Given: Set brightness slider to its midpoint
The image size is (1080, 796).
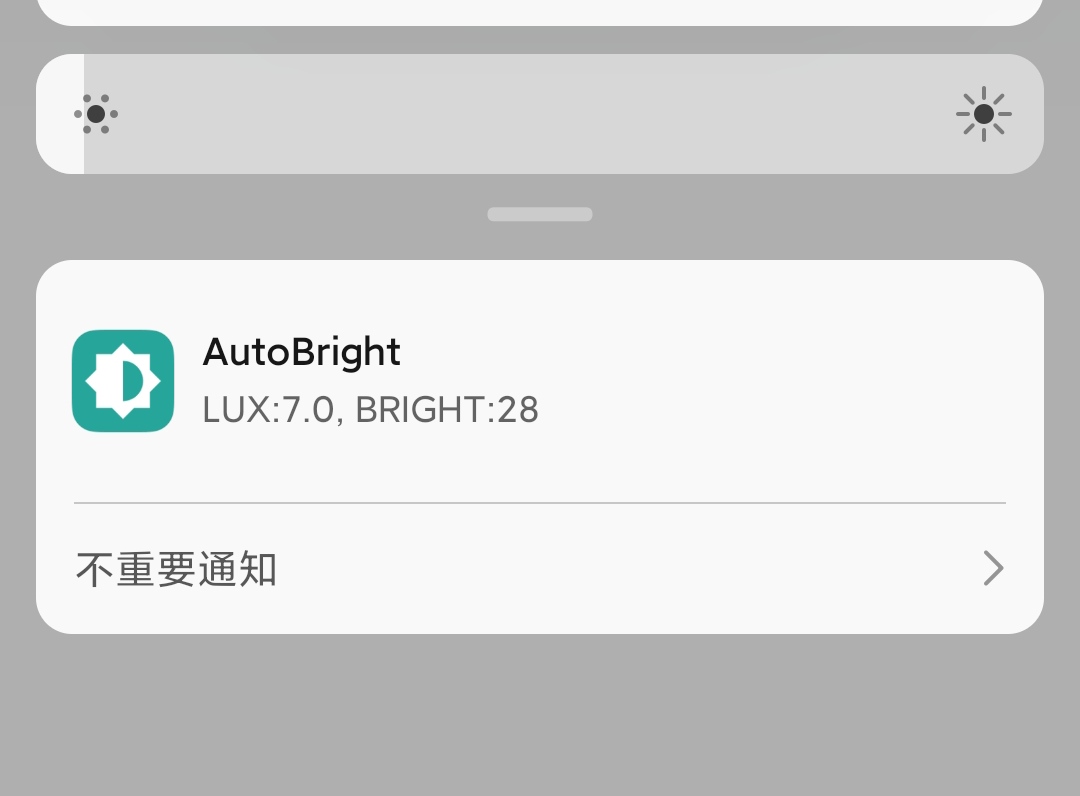Looking at the screenshot, I should pos(540,114).
